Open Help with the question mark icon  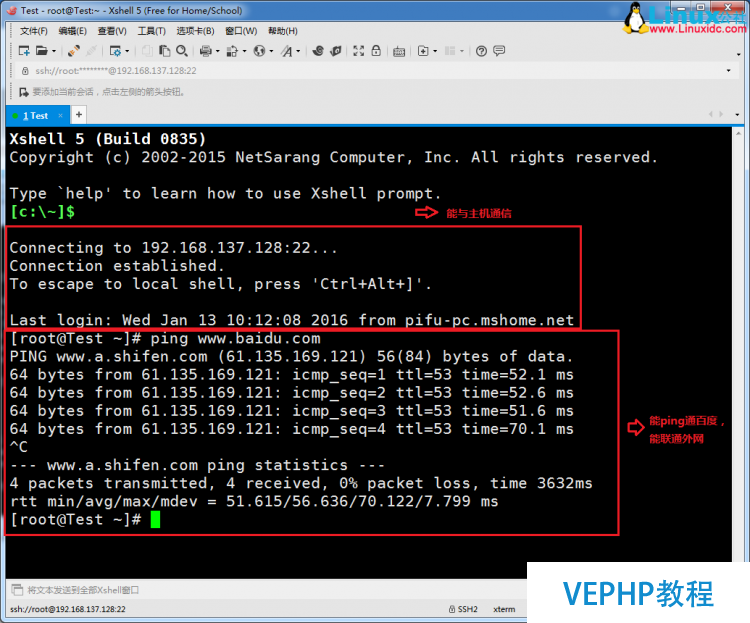pyautogui.click(x=482, y=51)
